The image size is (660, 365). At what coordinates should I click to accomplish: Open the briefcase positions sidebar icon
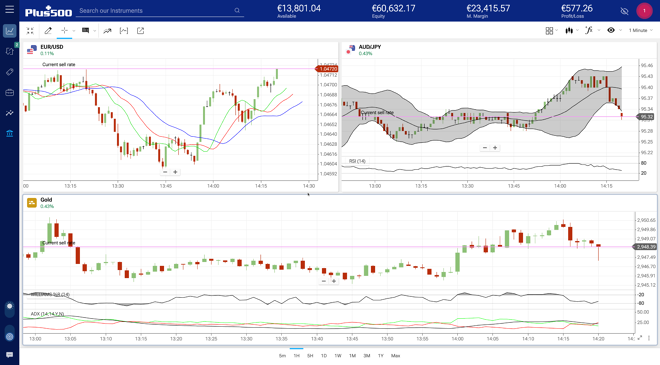(9, 92)
